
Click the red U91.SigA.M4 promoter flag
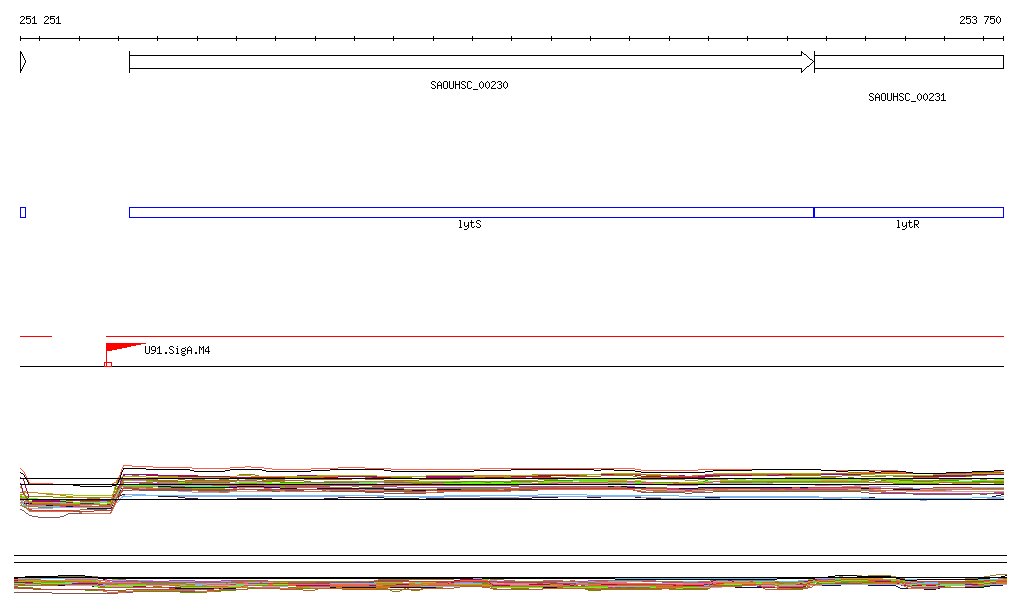pyautogui.click(x=120, y=348)
